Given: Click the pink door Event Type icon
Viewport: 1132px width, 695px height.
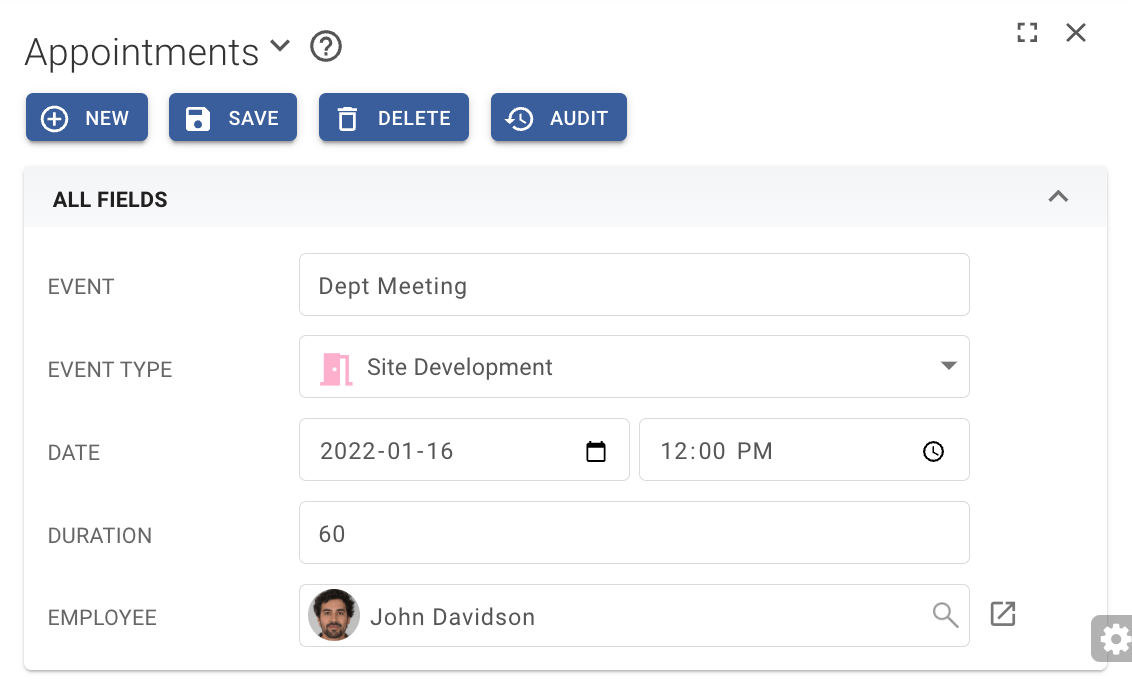Looking at the screenshot, I should point(336,368).
